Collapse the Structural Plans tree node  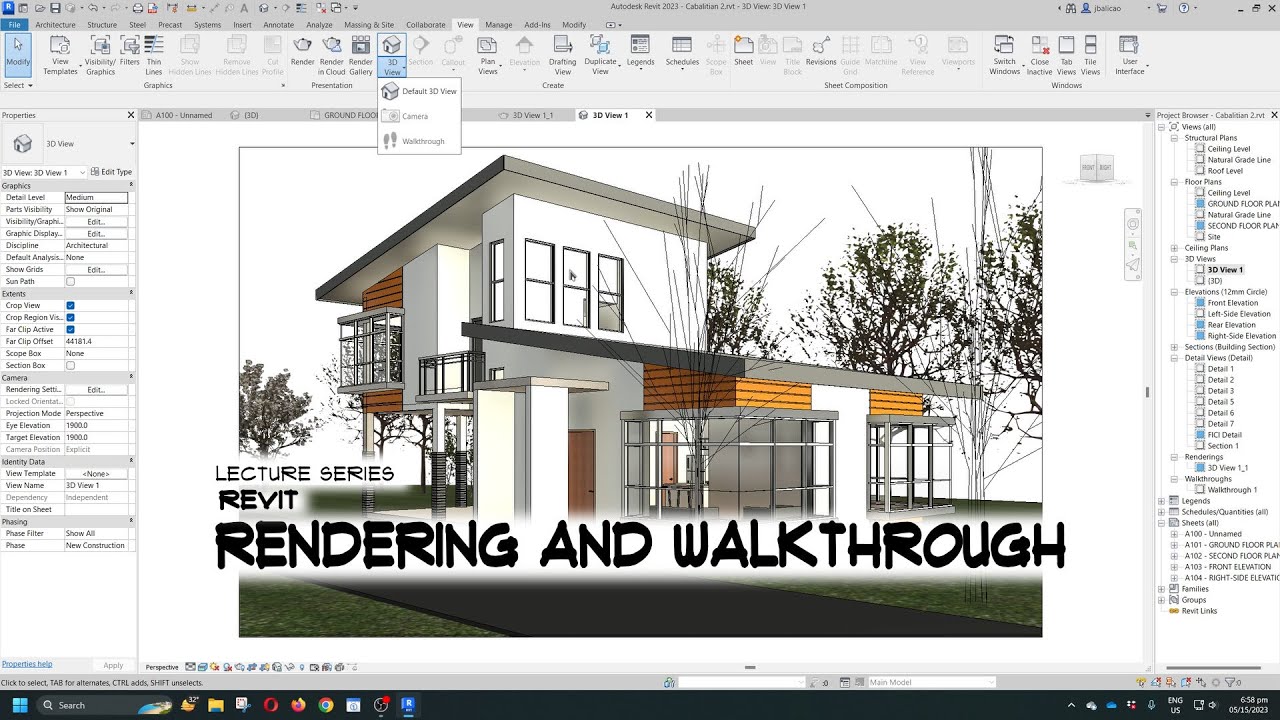[x=1173, y=138]
